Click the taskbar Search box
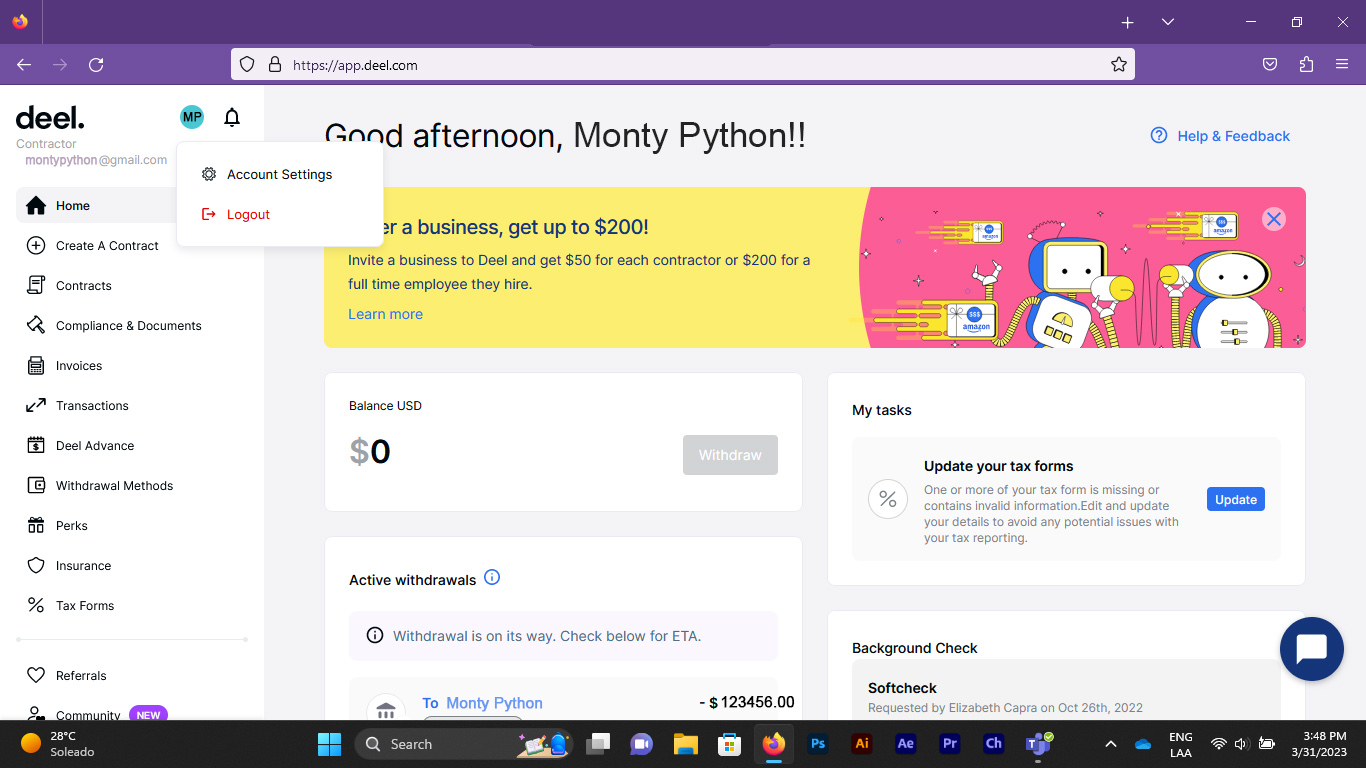This screenshot has width=1366, height=768. click(x=462, y=744)
